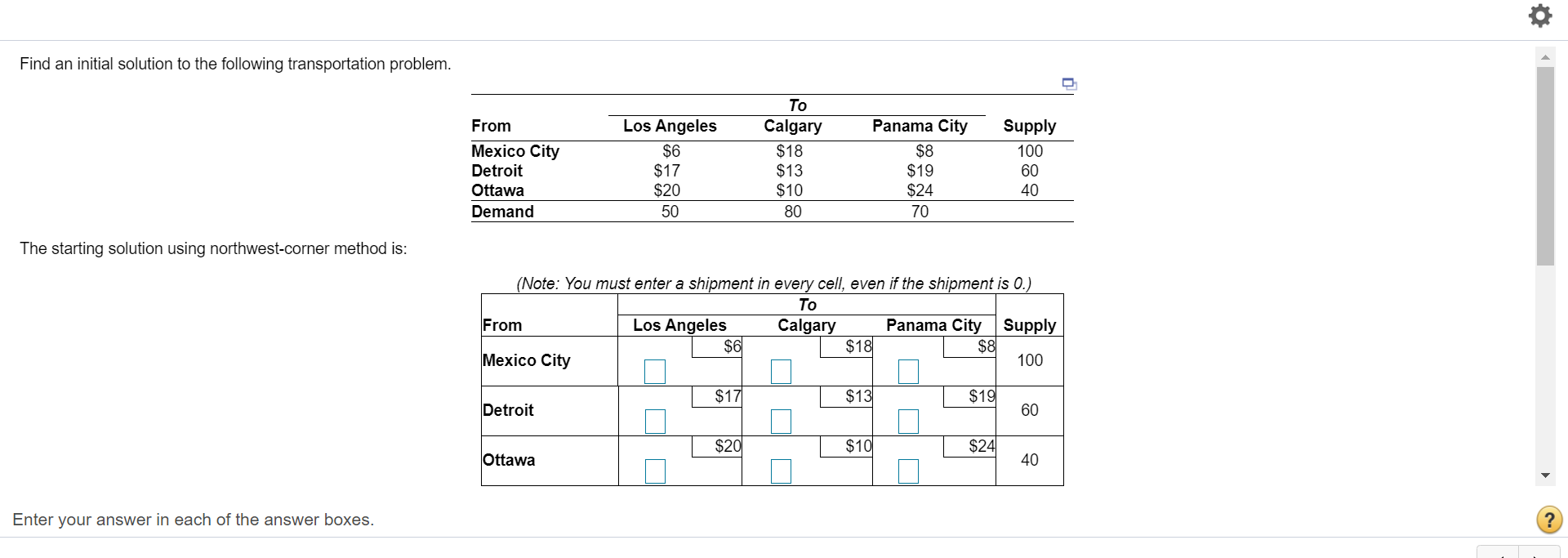
Task: Select the Detroit to Los Angeles shipment box
Action: (654, 421)
